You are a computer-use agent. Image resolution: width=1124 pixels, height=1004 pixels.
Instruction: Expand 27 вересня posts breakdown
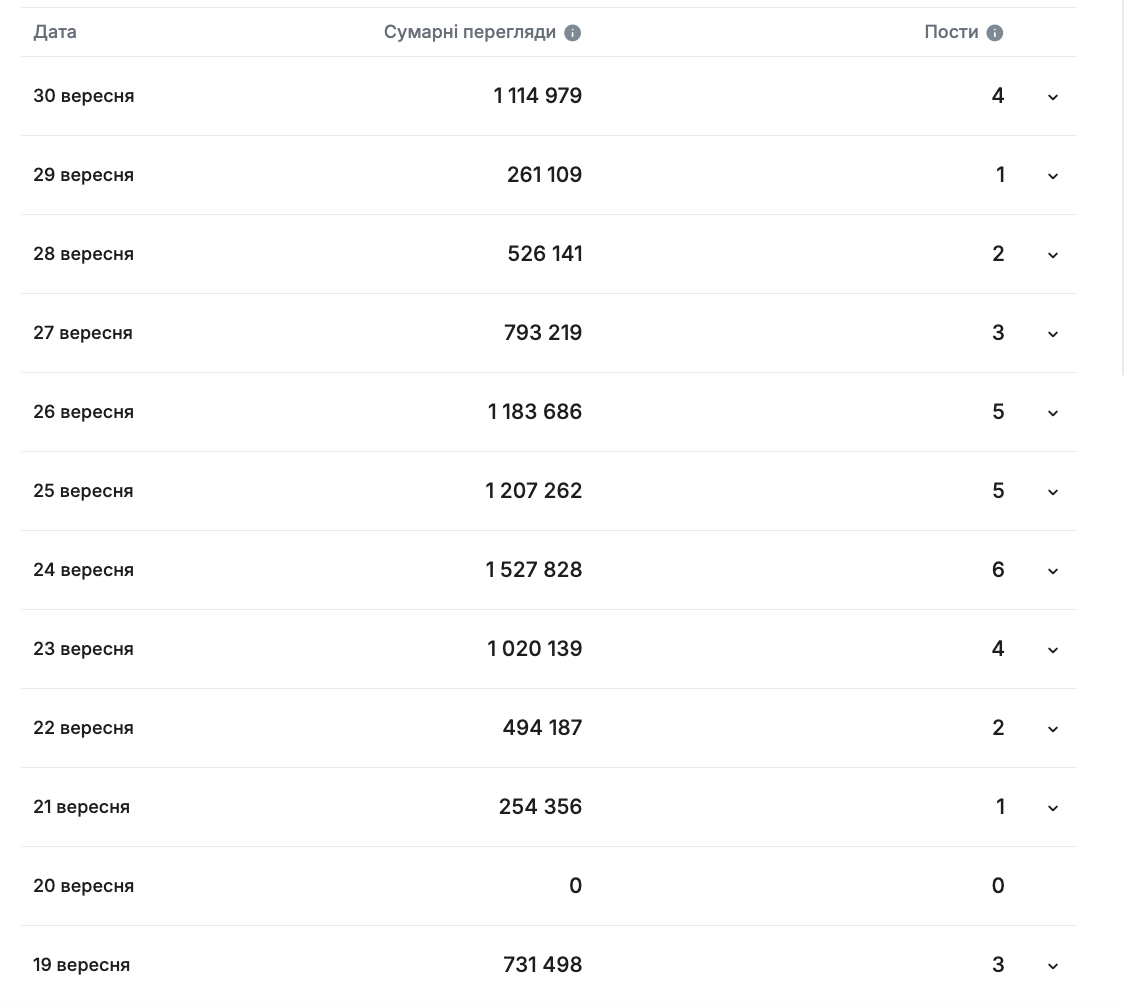[x=1052, y=334]
